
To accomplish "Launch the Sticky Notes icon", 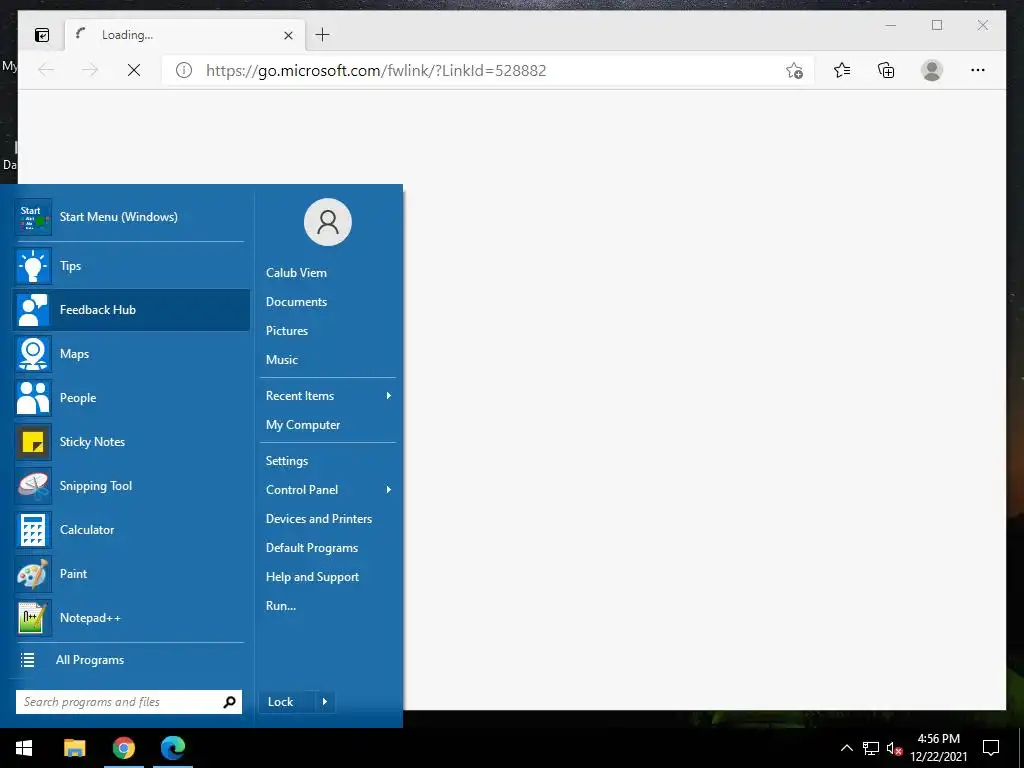I will (33, 442).
